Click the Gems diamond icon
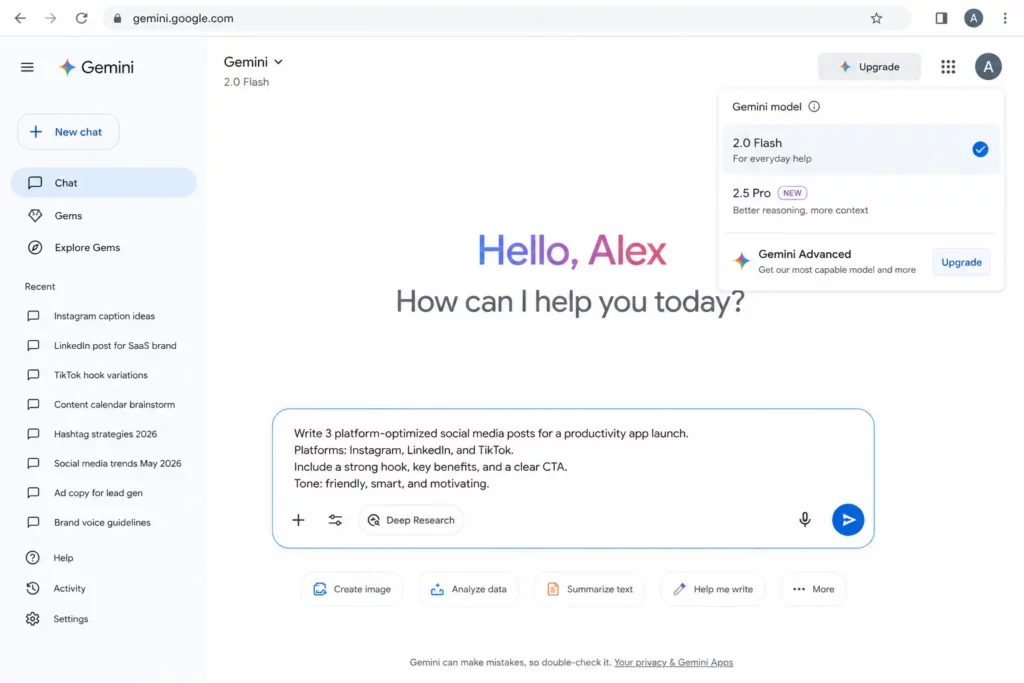The width and height of the screenshot is (1024, 683). click(35, 215)
